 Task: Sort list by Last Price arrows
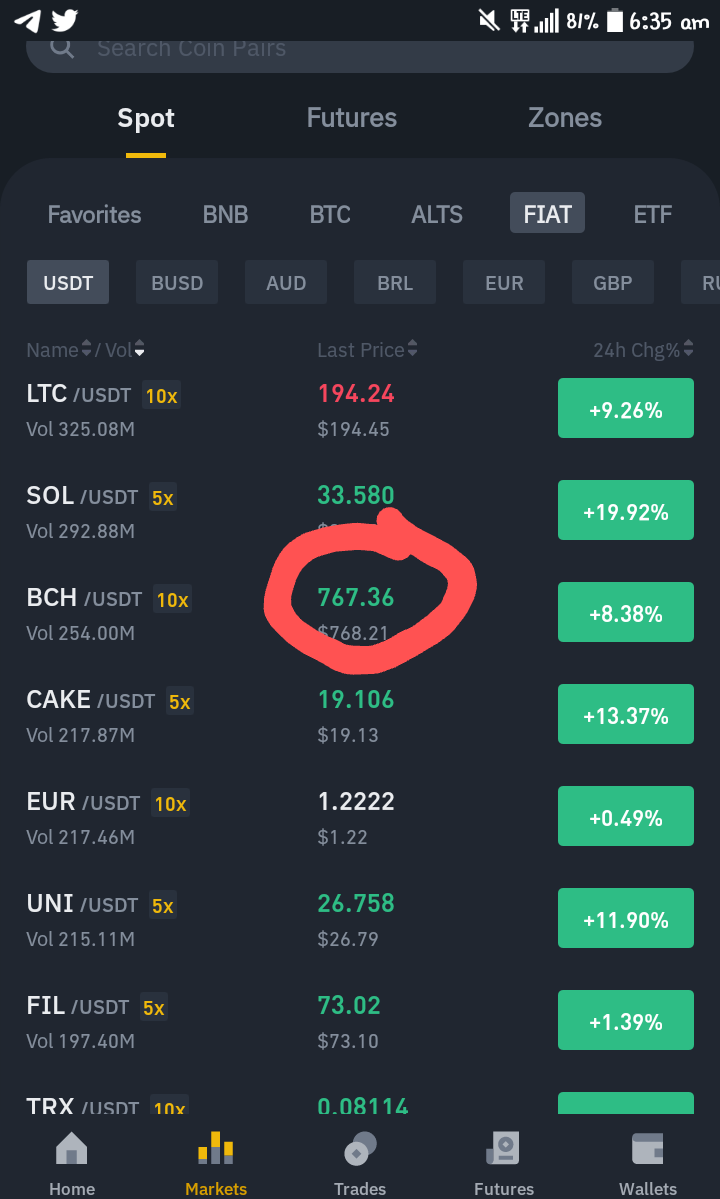(413, 349)
